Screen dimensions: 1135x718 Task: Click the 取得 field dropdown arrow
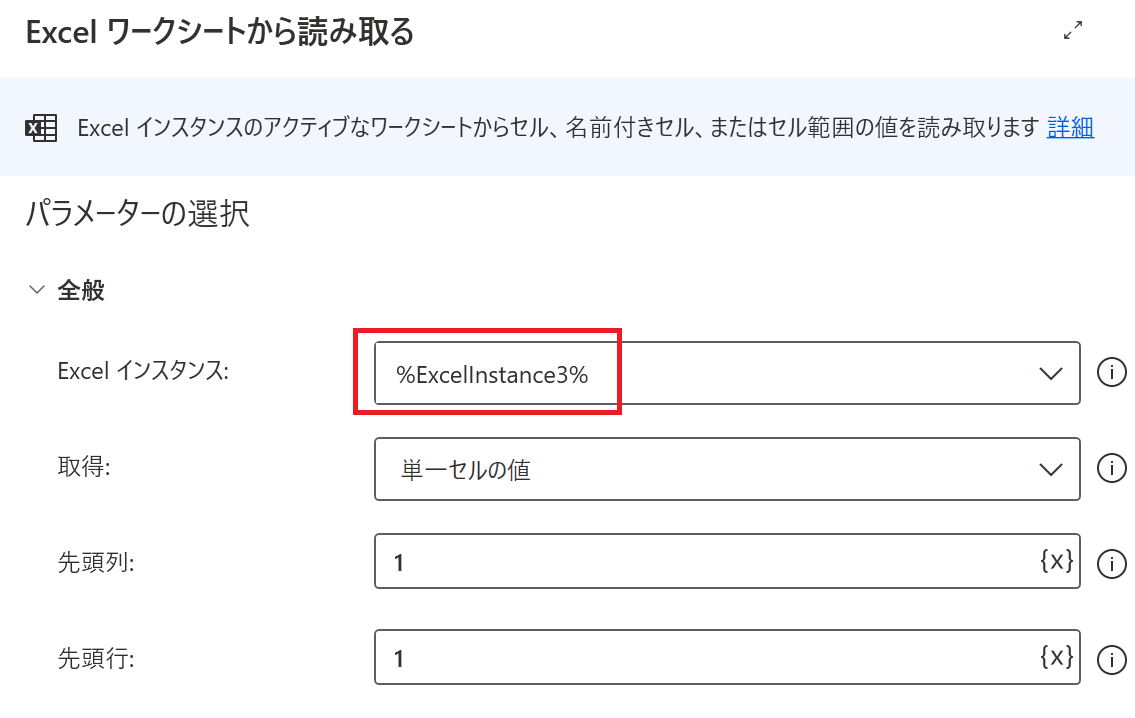pyautogui.click(x=1049, y=468)
